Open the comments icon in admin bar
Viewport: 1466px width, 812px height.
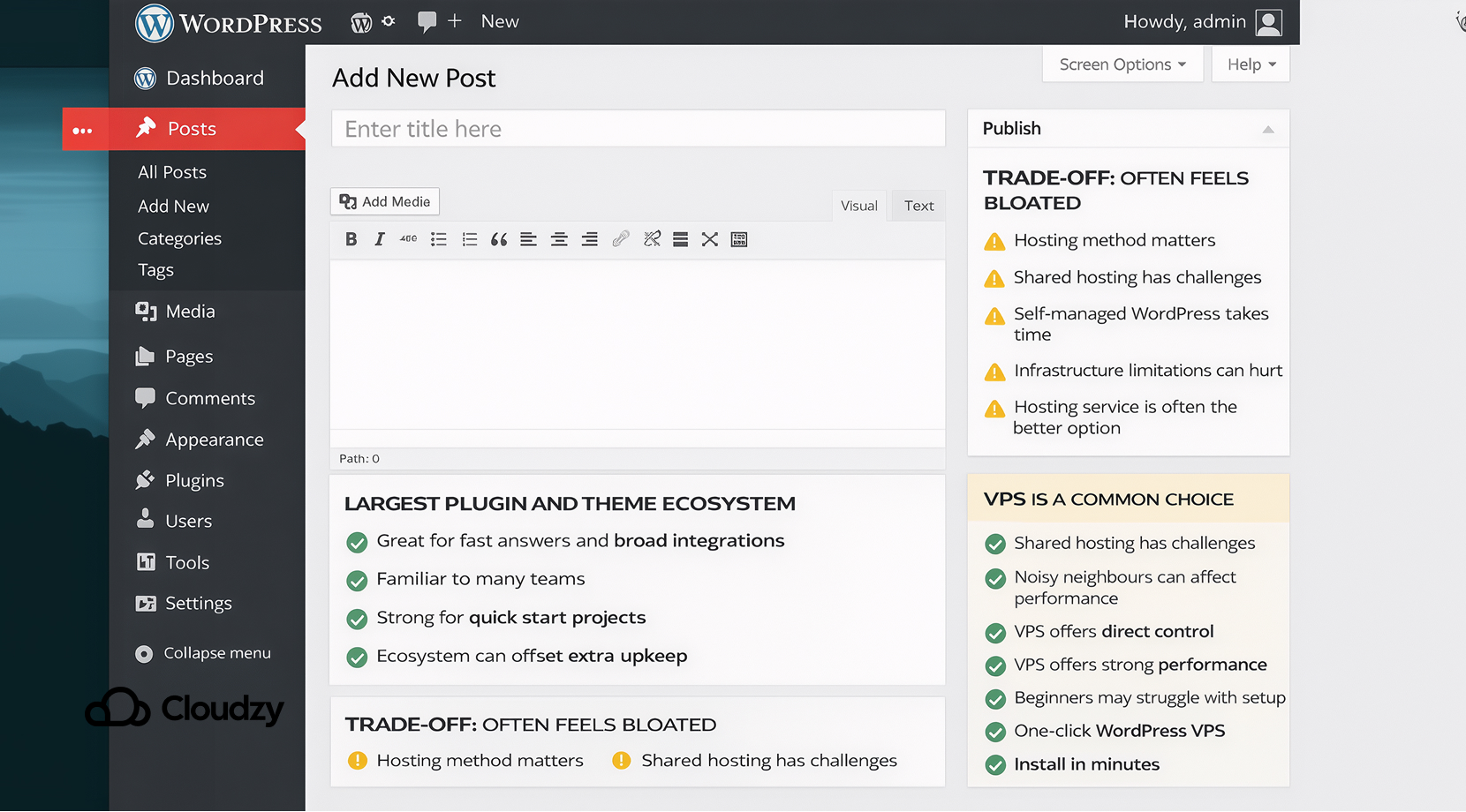[427, 21]
